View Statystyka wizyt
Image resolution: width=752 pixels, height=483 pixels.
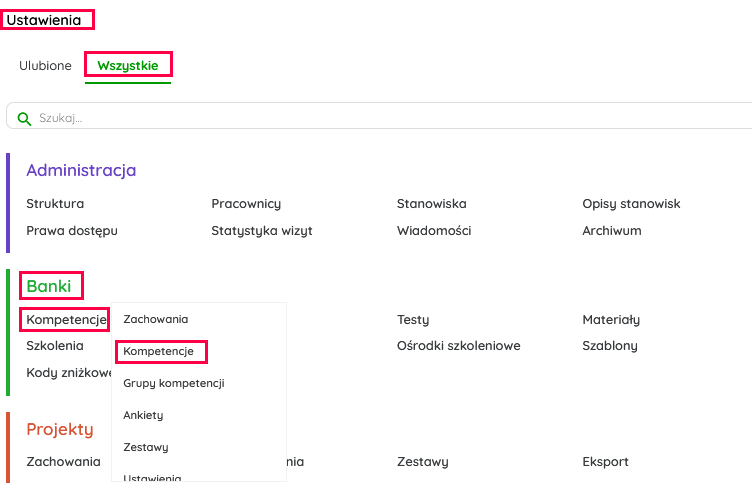[262, 231]
